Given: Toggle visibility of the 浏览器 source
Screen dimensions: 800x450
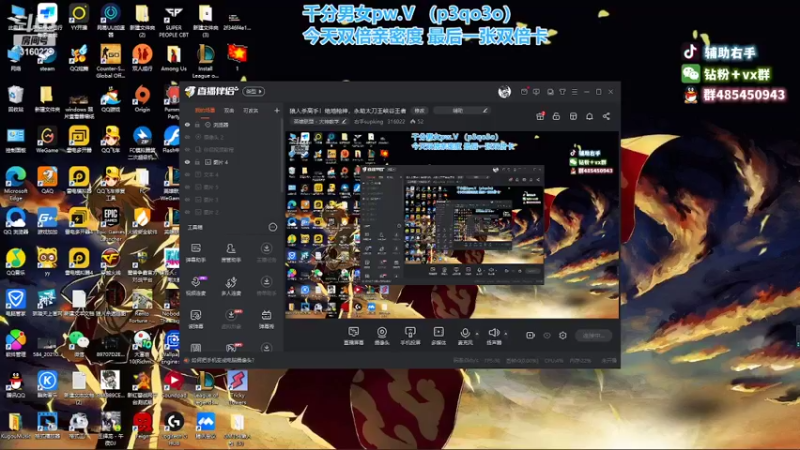Looking at the screenshot, I should pyautogui.click(x=187, y=124).
